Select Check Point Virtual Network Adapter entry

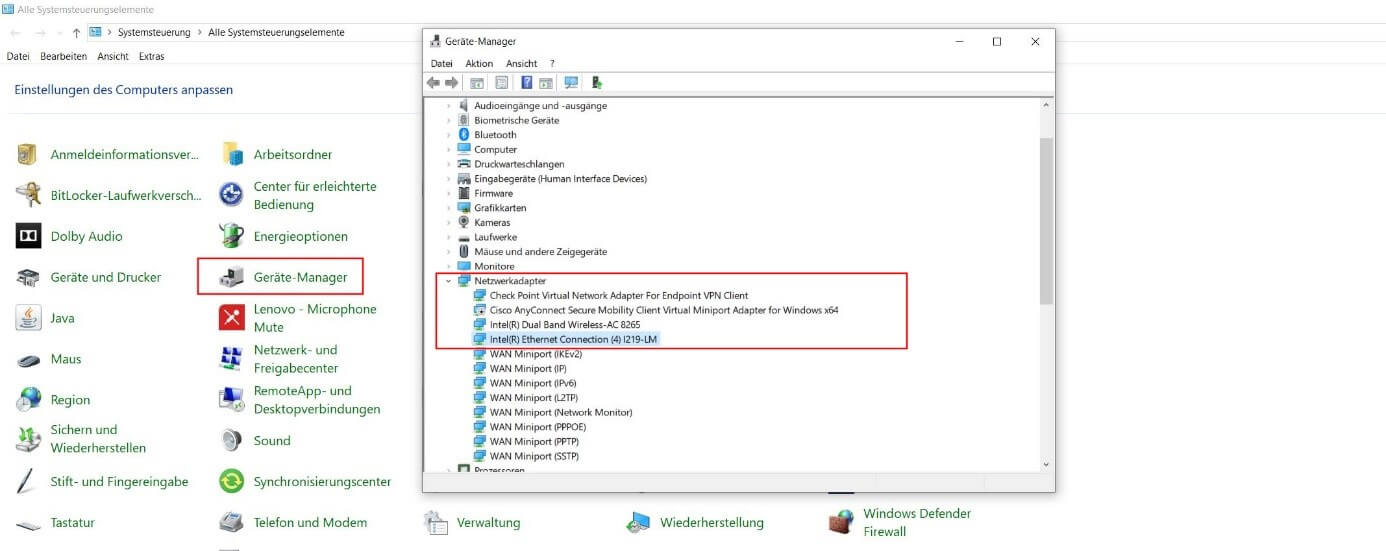(x=619, y=296)
